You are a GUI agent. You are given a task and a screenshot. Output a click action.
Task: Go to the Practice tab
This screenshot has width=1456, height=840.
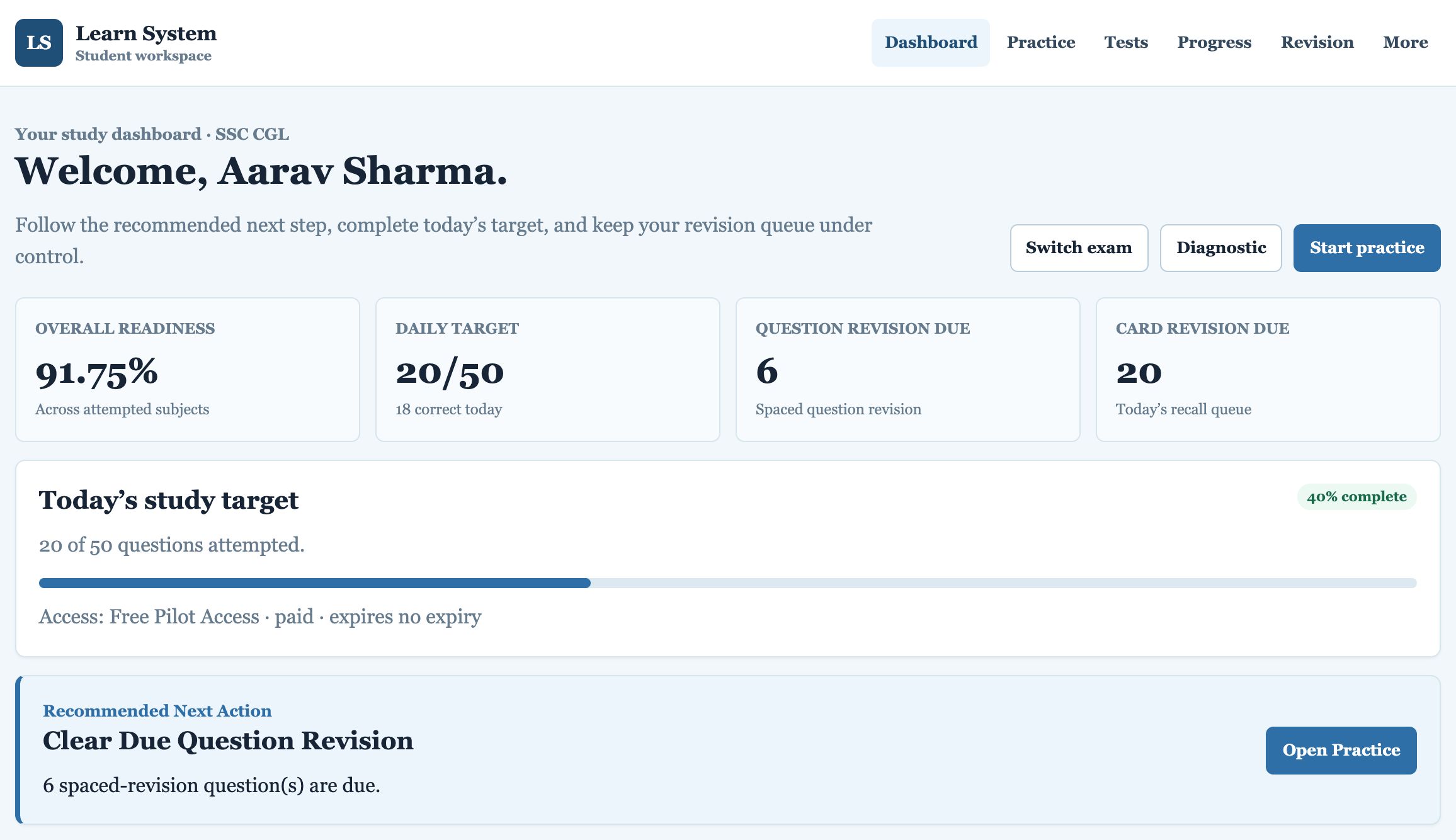point(1041,43)
